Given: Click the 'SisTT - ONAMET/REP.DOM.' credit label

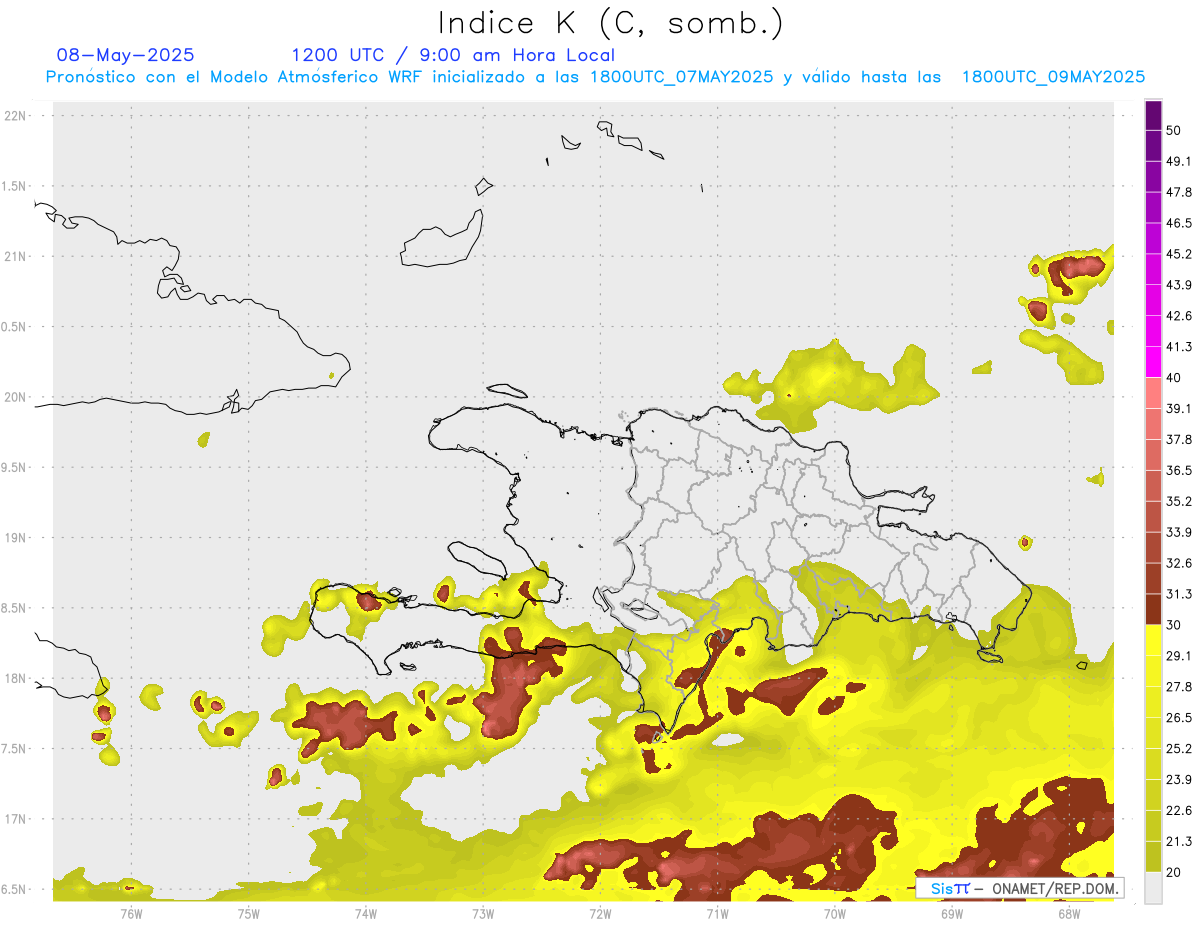Looking at the screenshot, I should (x=1019, y=888).
